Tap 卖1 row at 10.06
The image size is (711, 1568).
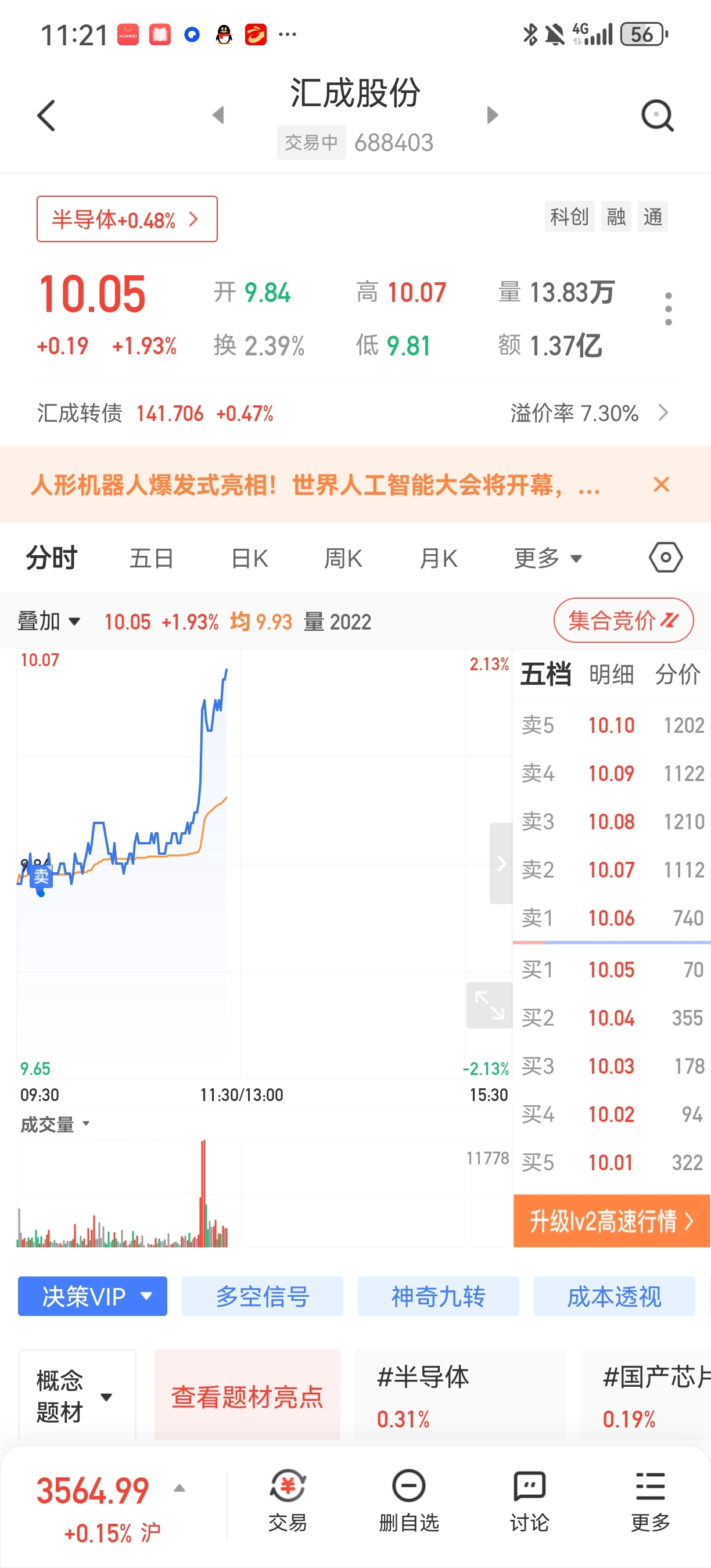pos(612,918)
